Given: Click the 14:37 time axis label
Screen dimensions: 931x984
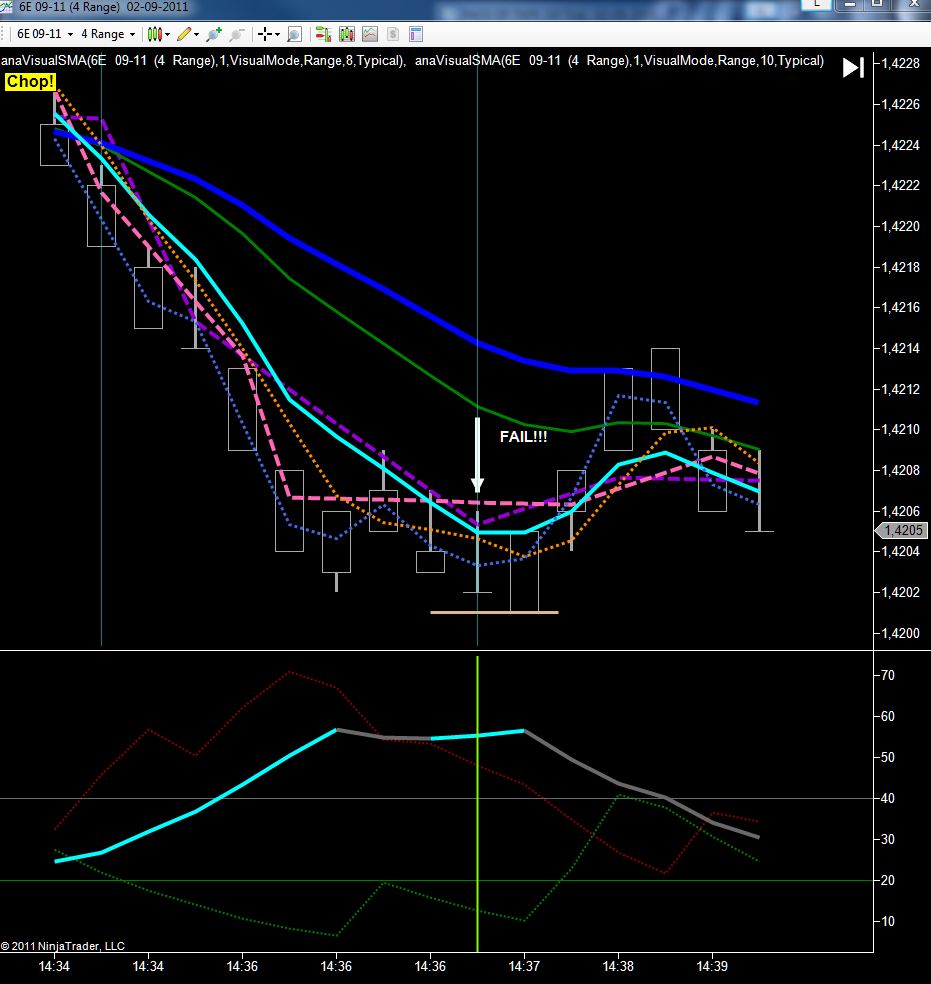Looking at the screenshot, I should point(524,966).
